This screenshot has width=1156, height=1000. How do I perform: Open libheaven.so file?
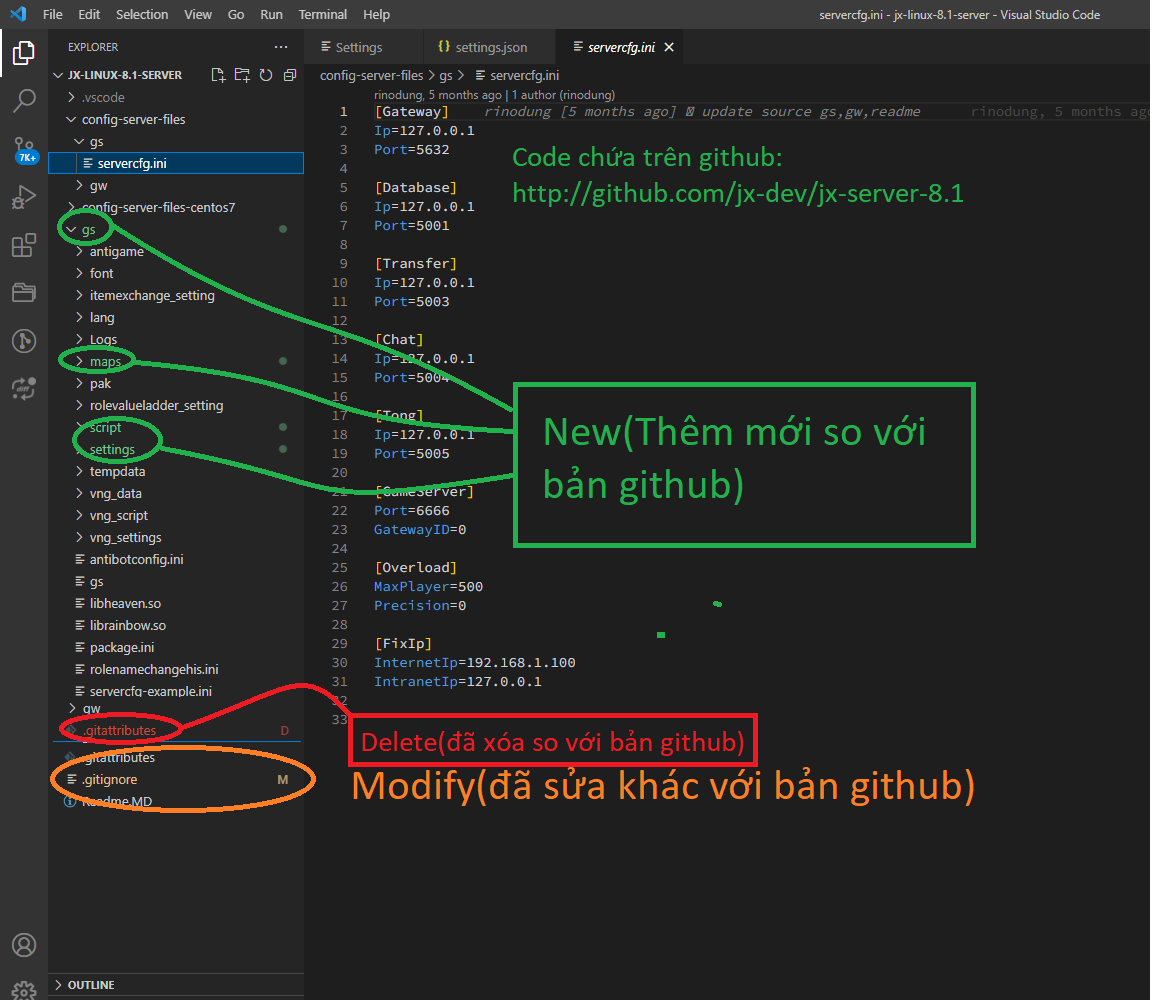[175, 603]
